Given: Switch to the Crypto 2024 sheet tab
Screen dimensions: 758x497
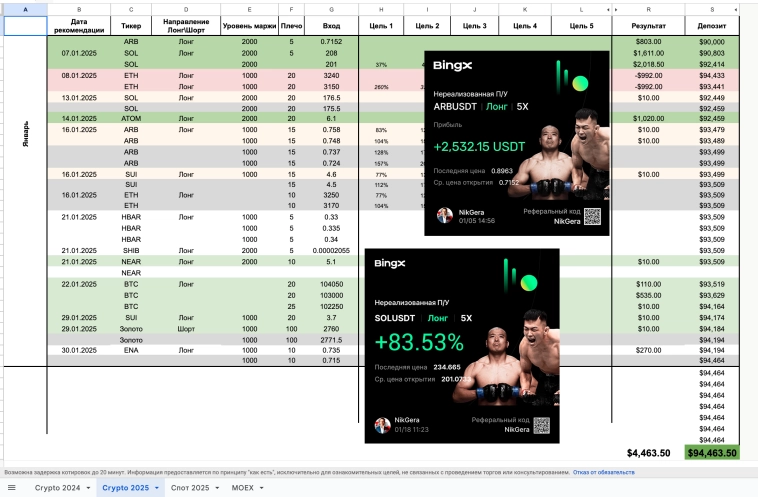Looking at the screenshot, I should [x=57, y=488].
